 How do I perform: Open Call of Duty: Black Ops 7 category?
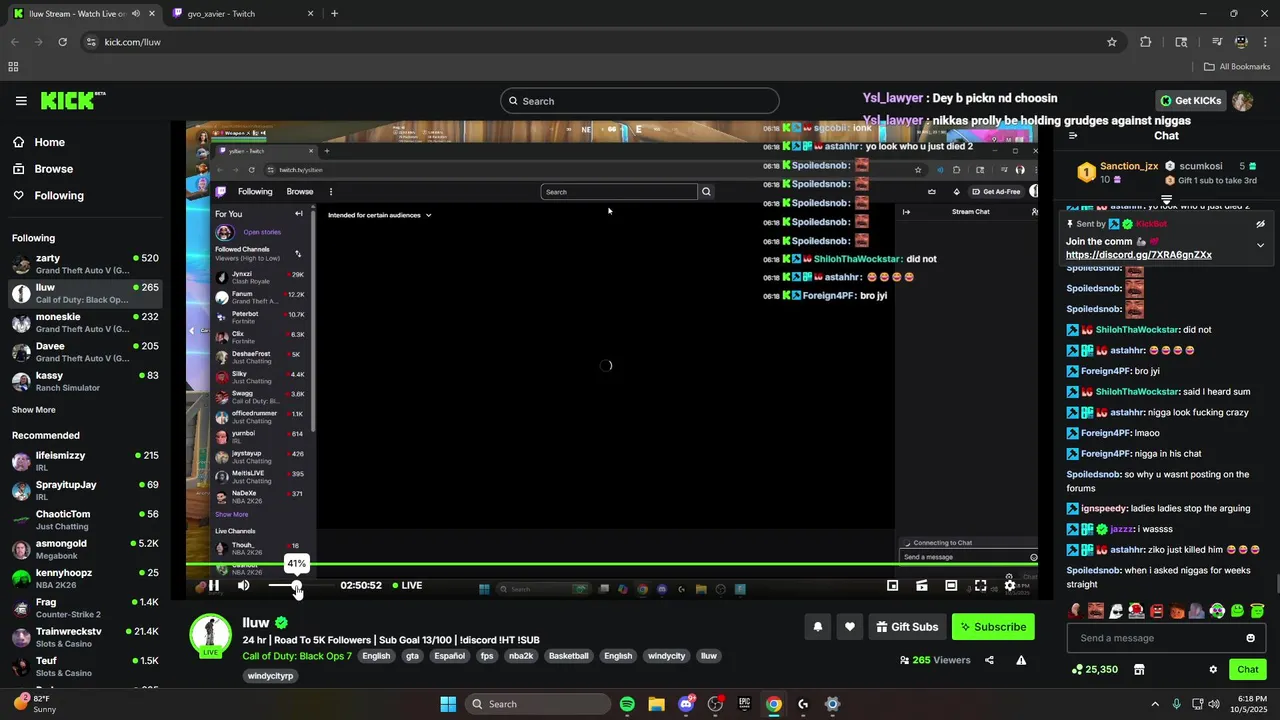[297, 656]
